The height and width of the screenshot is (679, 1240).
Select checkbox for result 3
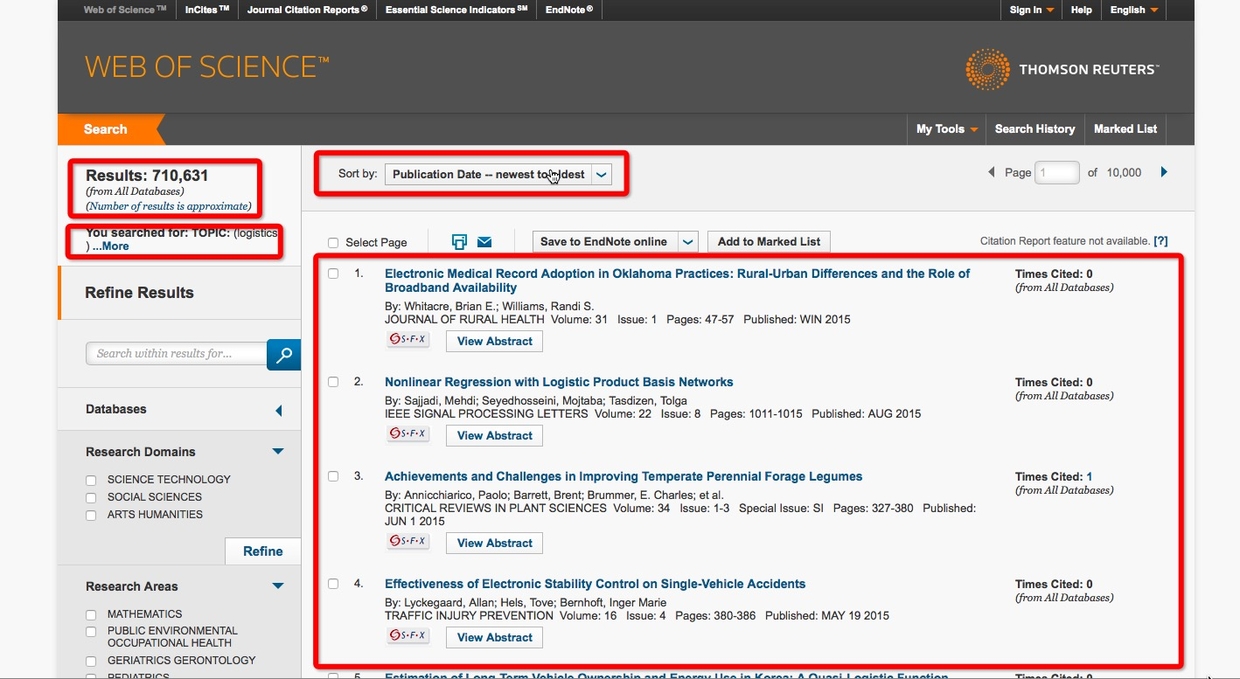click(x=333, y=477)
